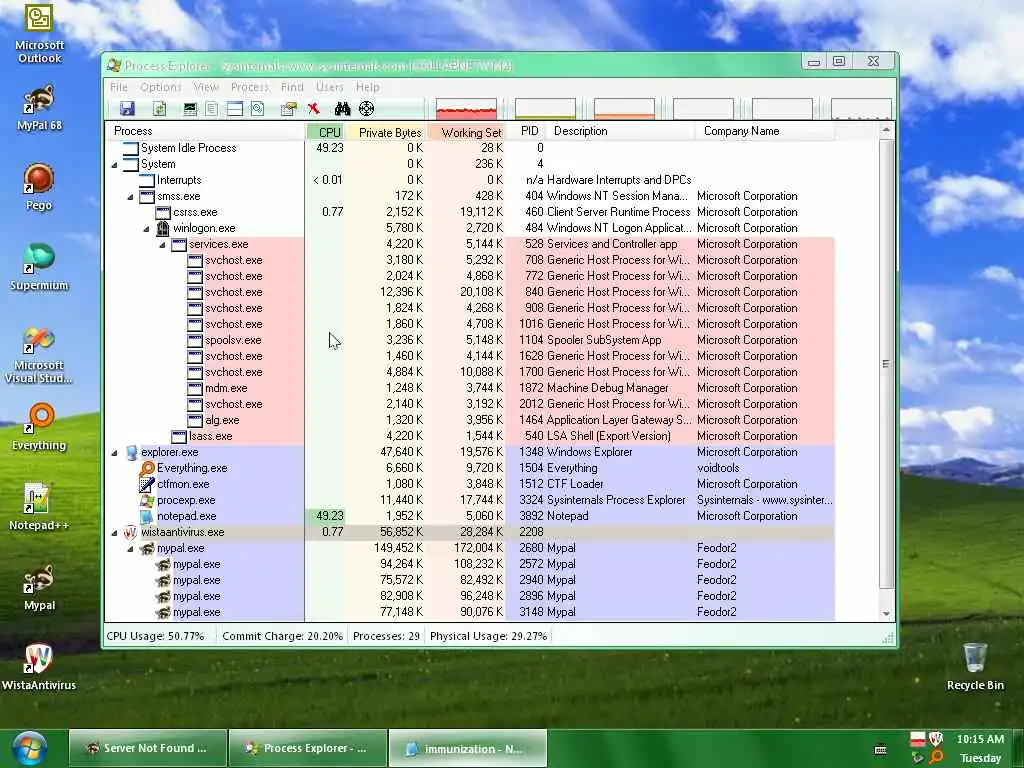1024x768 pixels.
Task: Click the 10:15 AM taskbar clock
Action: click(980, 739)
